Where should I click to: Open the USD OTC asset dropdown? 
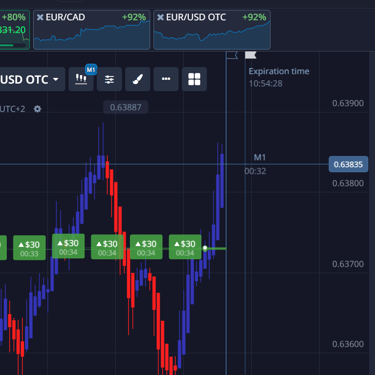31,79
